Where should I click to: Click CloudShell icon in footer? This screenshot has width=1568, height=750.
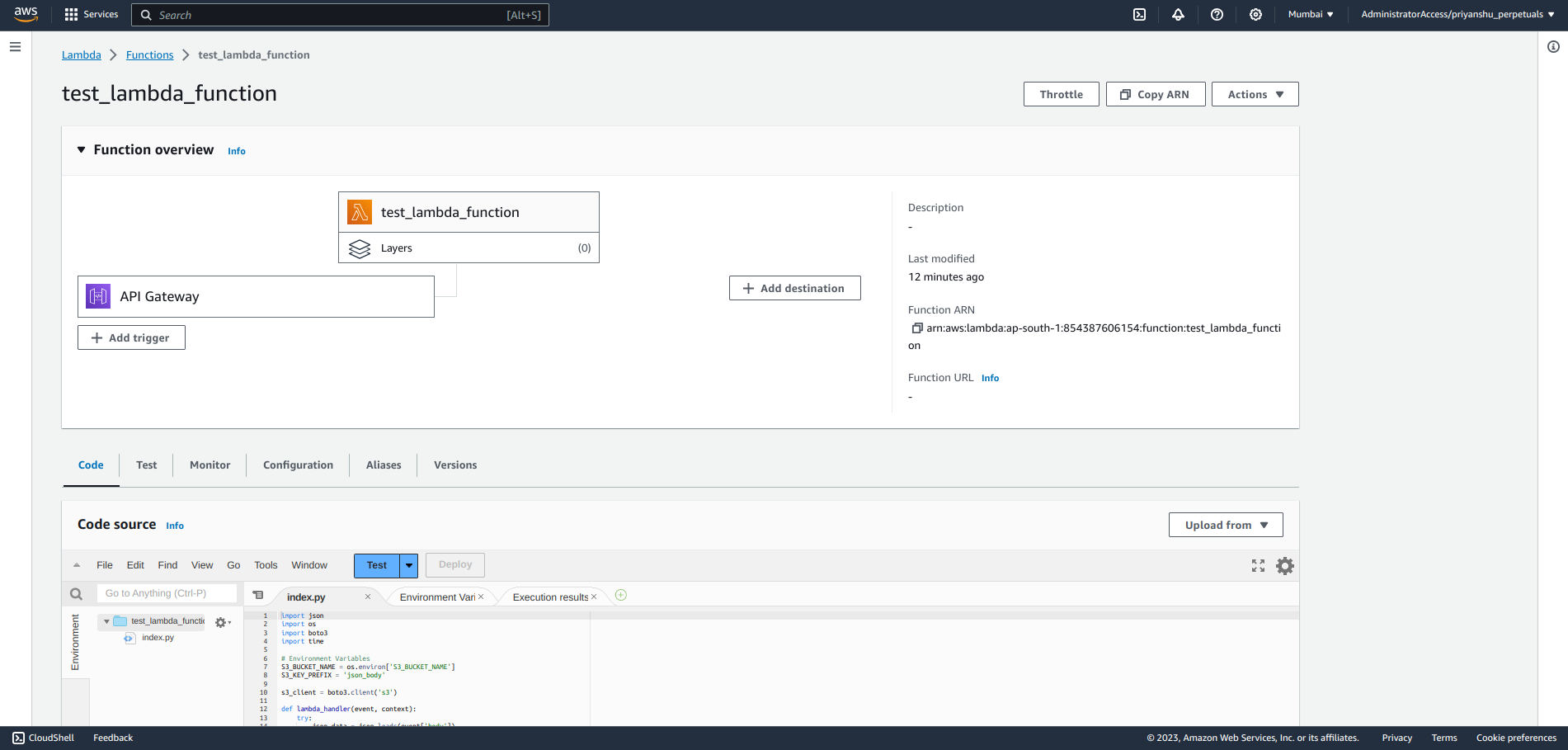[x=18, y=738]
